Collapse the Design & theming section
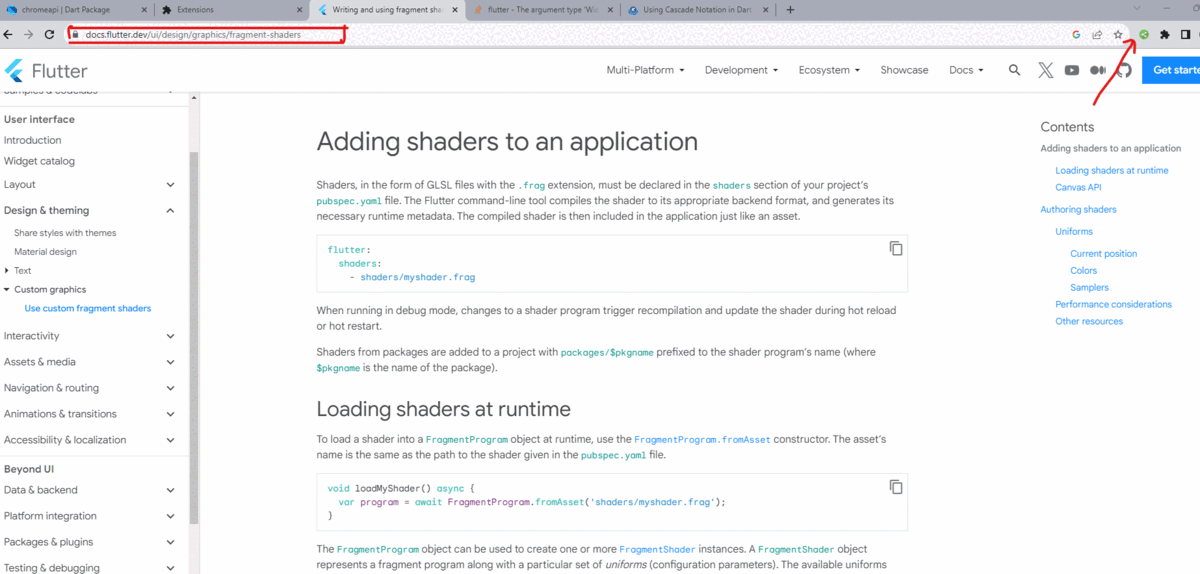Screen dimensions: 1200x574 click(x=170, y=211)
